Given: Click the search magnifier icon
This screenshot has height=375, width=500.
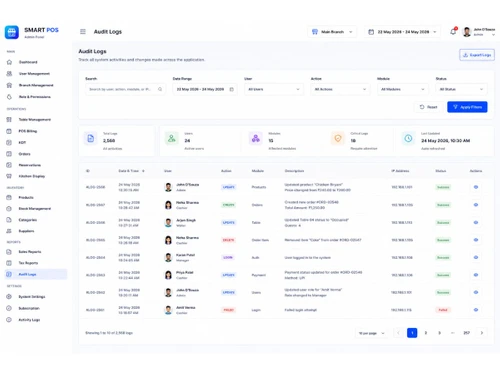Looking at the screenshot, I should tap(160, 89).
